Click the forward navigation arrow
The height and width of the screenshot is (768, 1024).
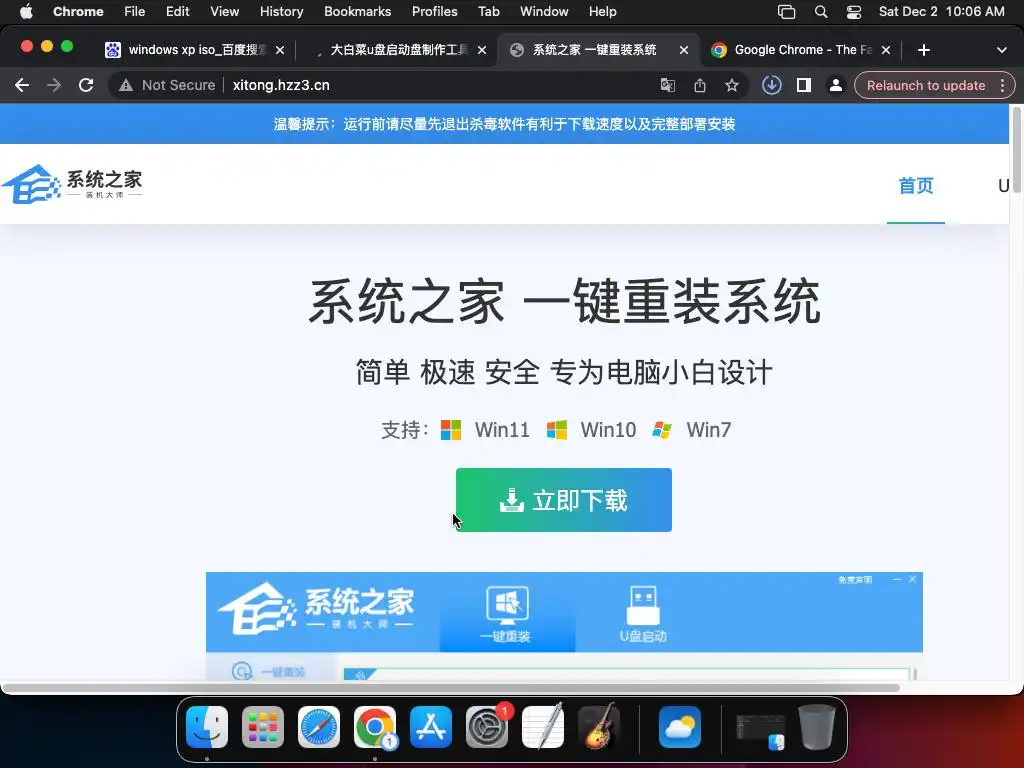(x=54, y=85)
